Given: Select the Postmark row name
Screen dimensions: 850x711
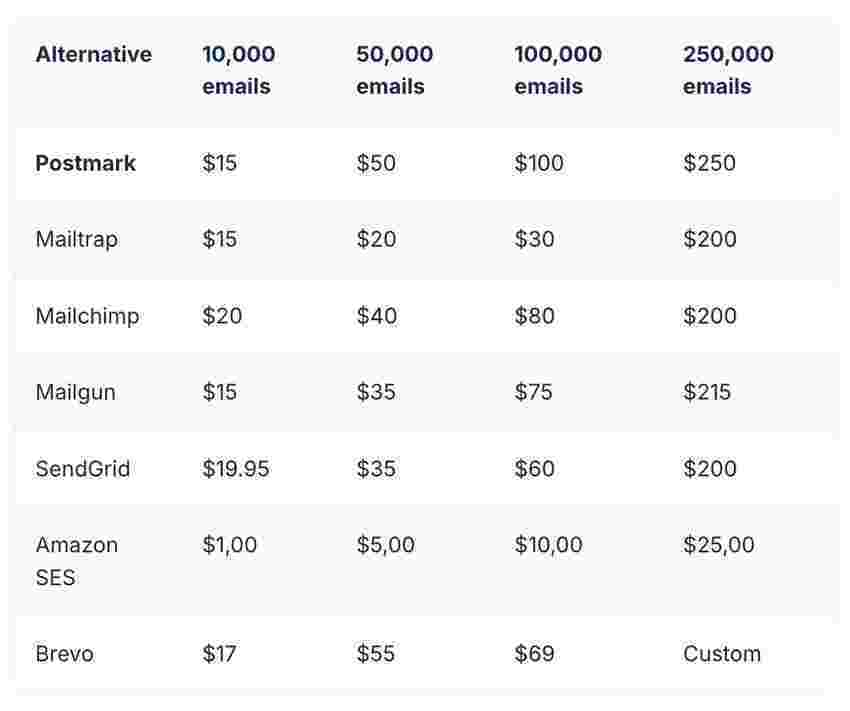Looking at the screenshot, I should click(85, 163).
